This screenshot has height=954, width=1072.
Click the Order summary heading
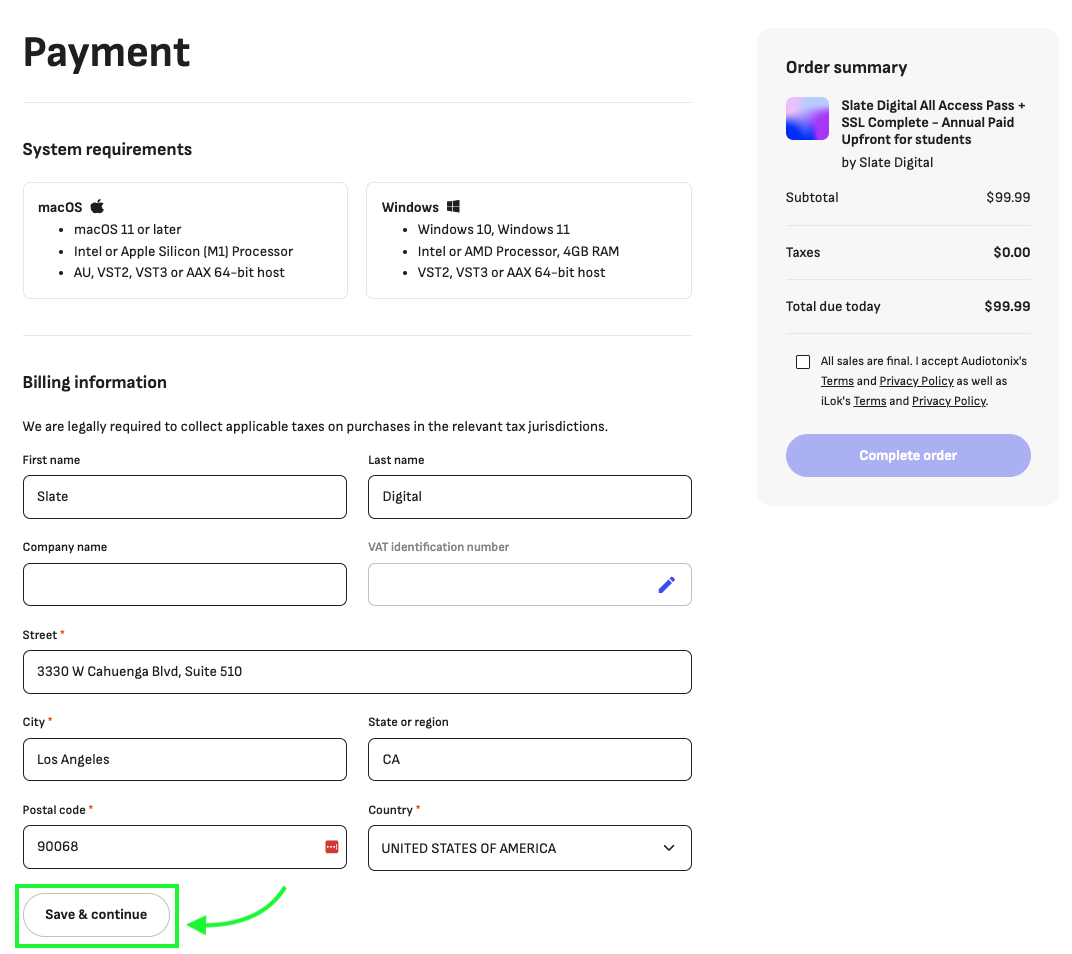846,68
